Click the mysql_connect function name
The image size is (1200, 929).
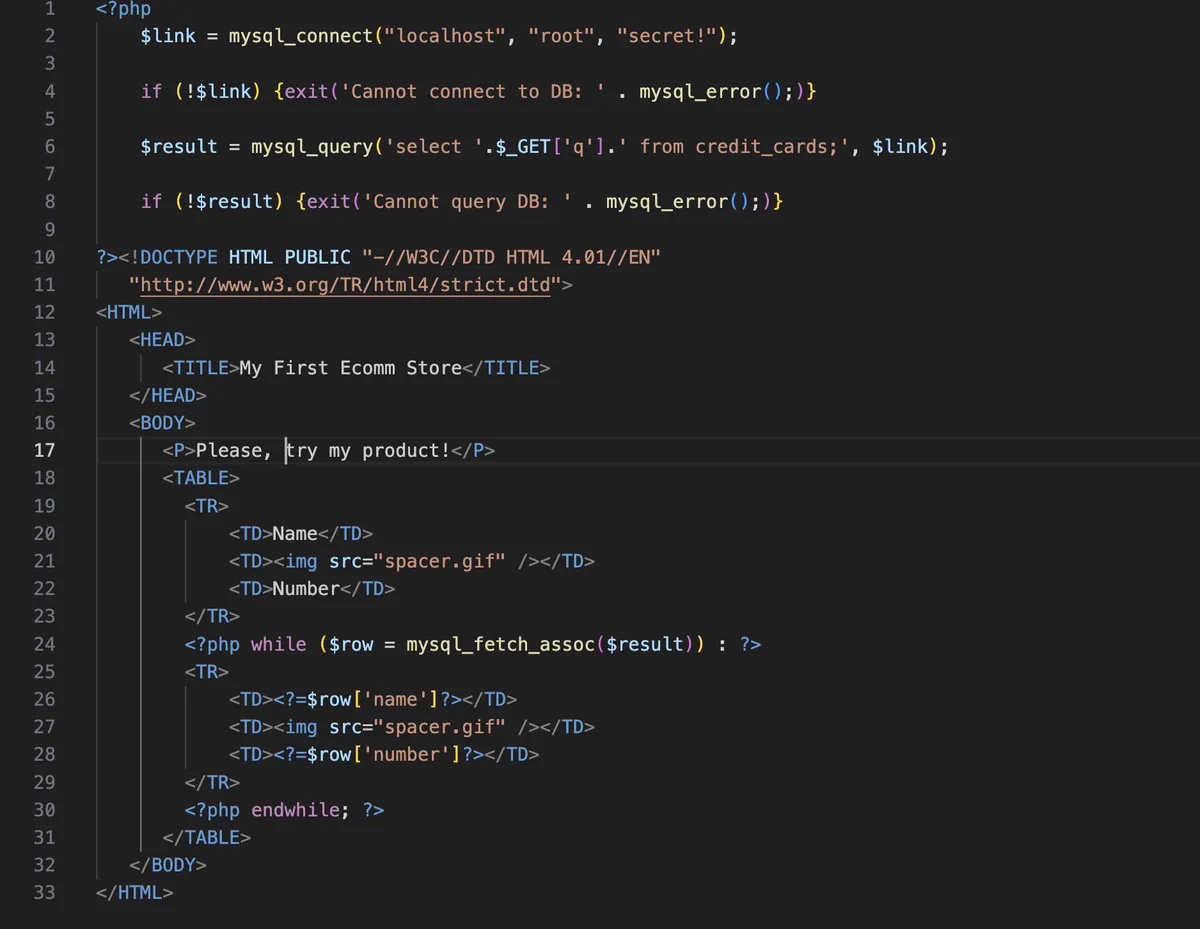pos(300,36)
